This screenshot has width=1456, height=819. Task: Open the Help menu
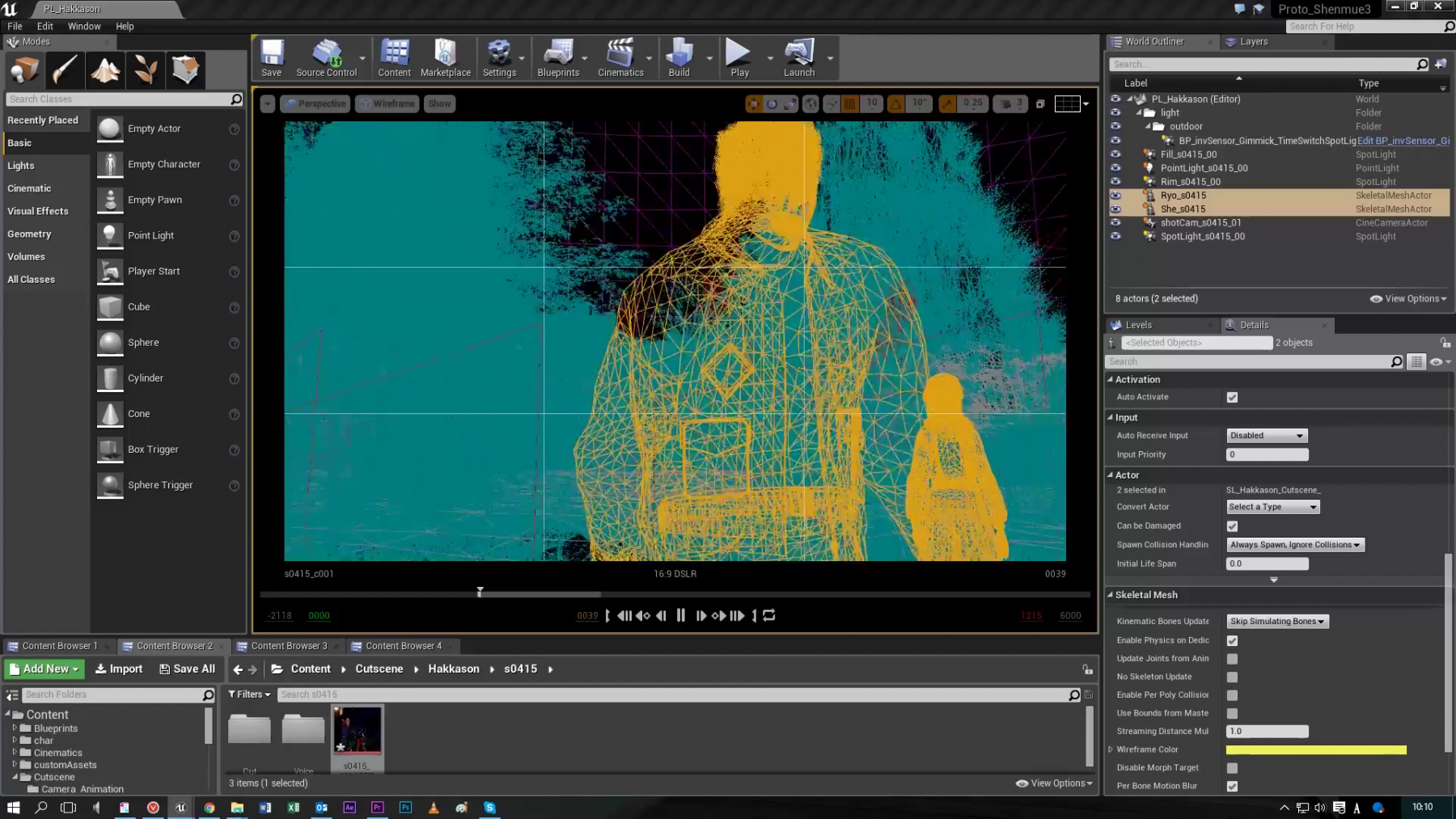pos(125,26)
